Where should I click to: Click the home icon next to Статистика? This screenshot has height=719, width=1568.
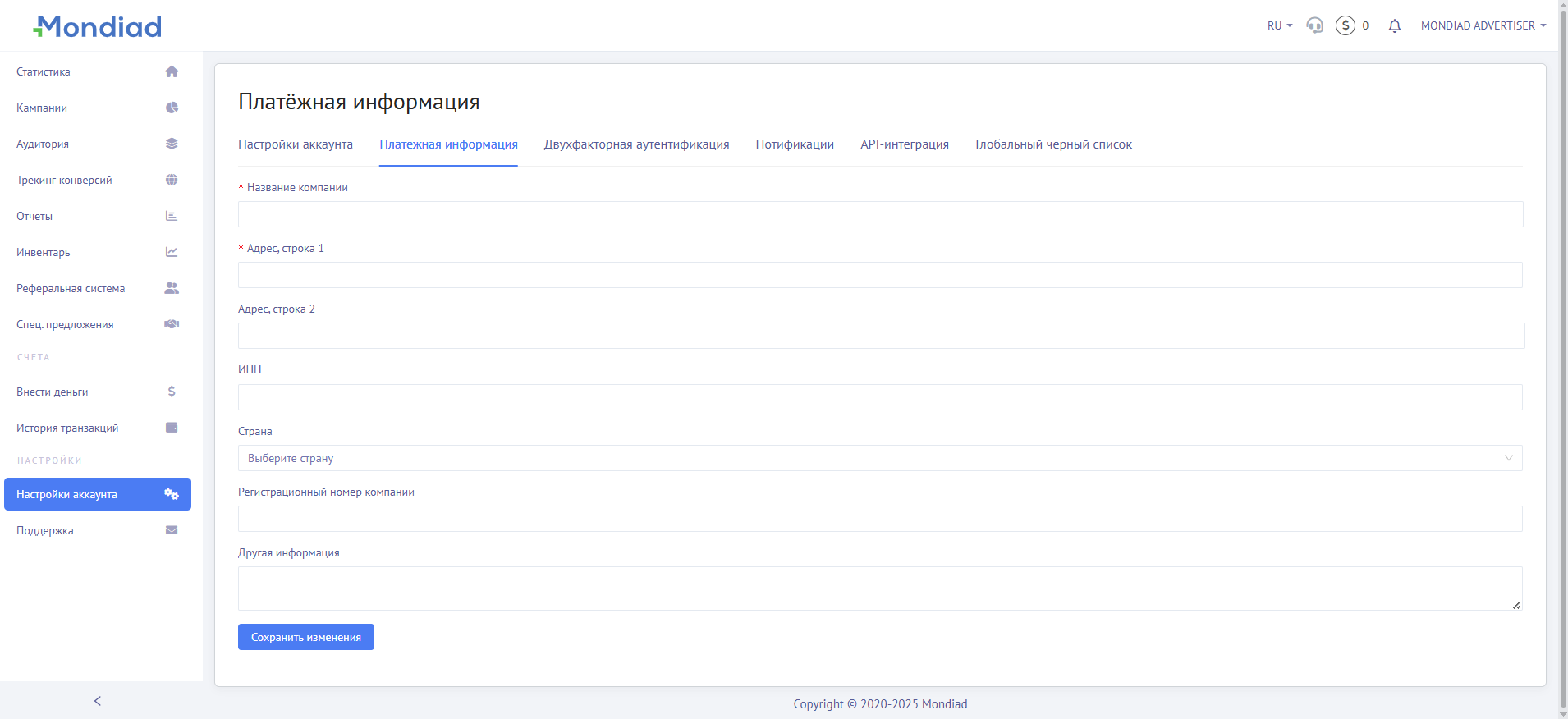click(x=172, y=71)
